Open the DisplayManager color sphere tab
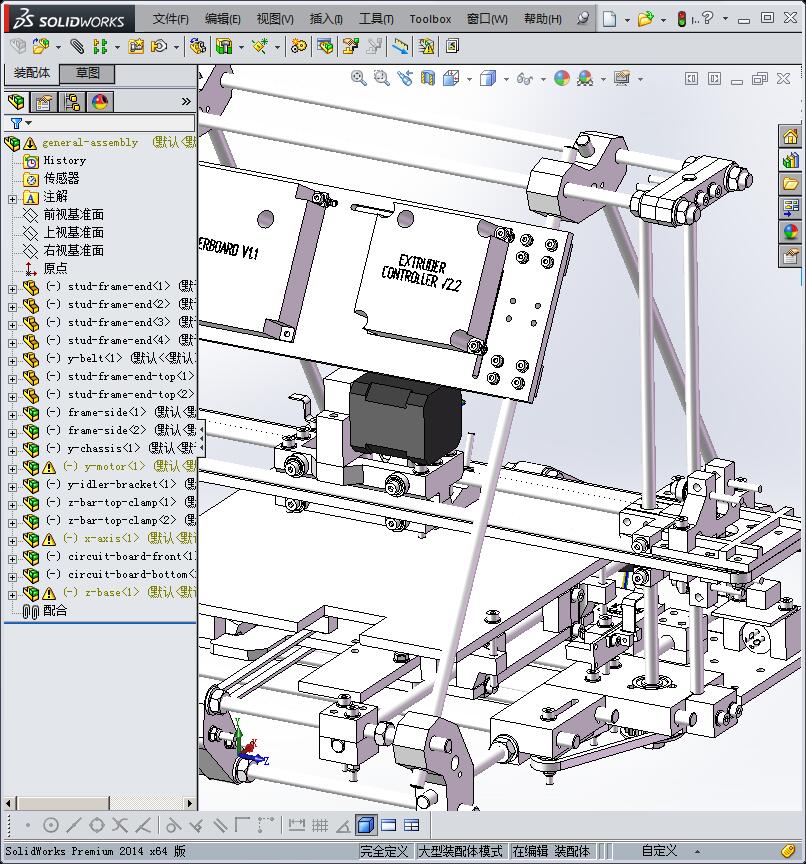Screen dimensions: 806x864 (x=100, y=102)
